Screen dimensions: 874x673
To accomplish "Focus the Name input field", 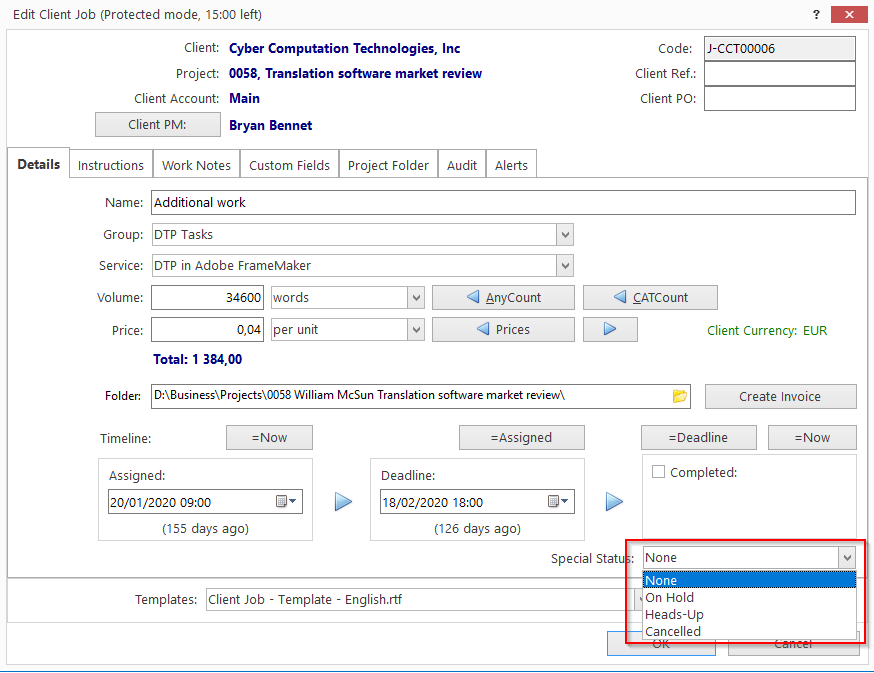I will [503, 202].
